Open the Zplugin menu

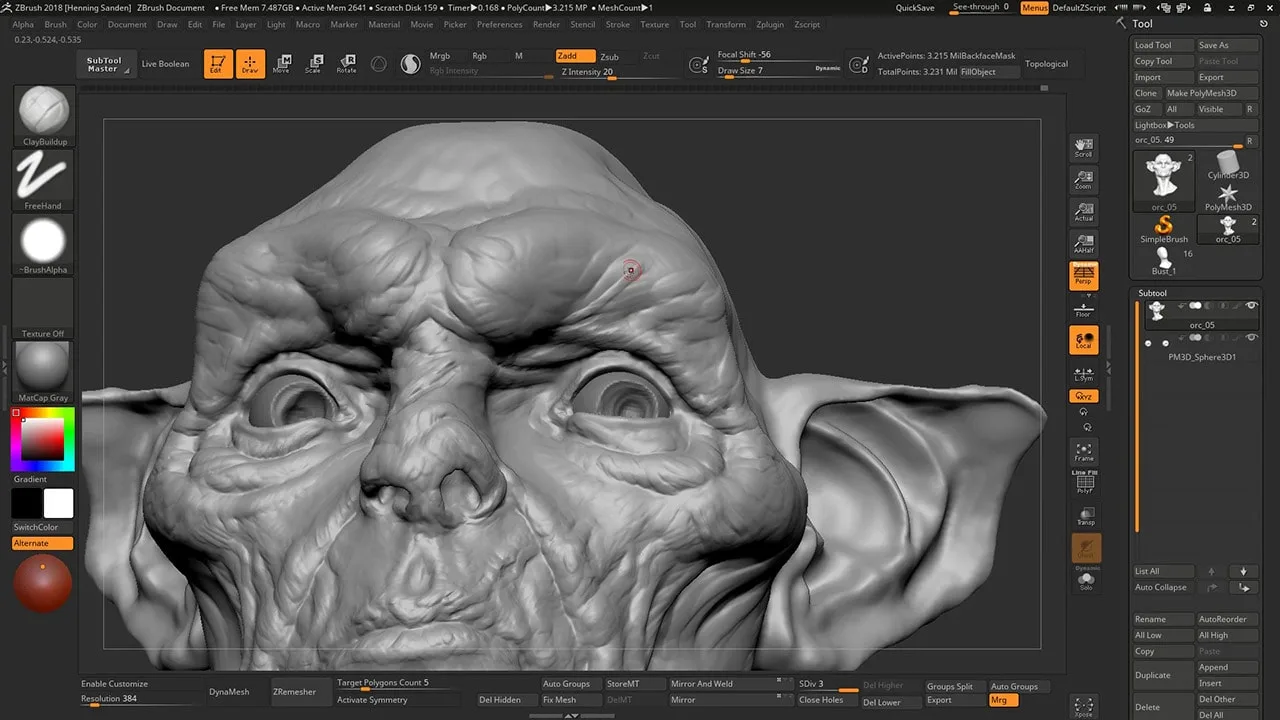click(770, 24)
